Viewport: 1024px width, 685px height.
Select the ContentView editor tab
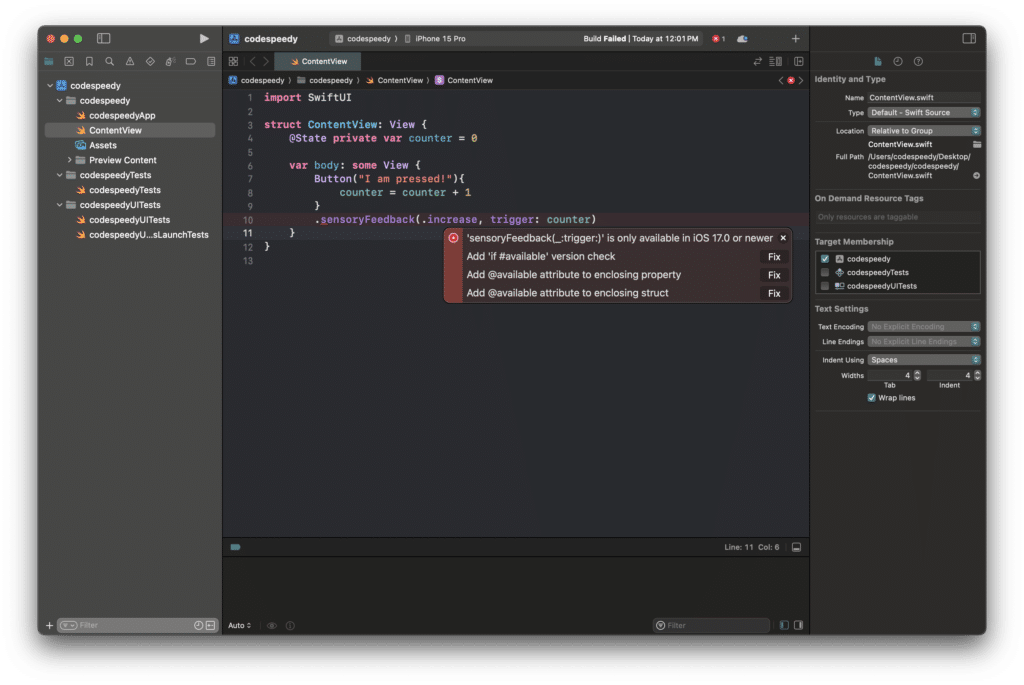point(318,61)
